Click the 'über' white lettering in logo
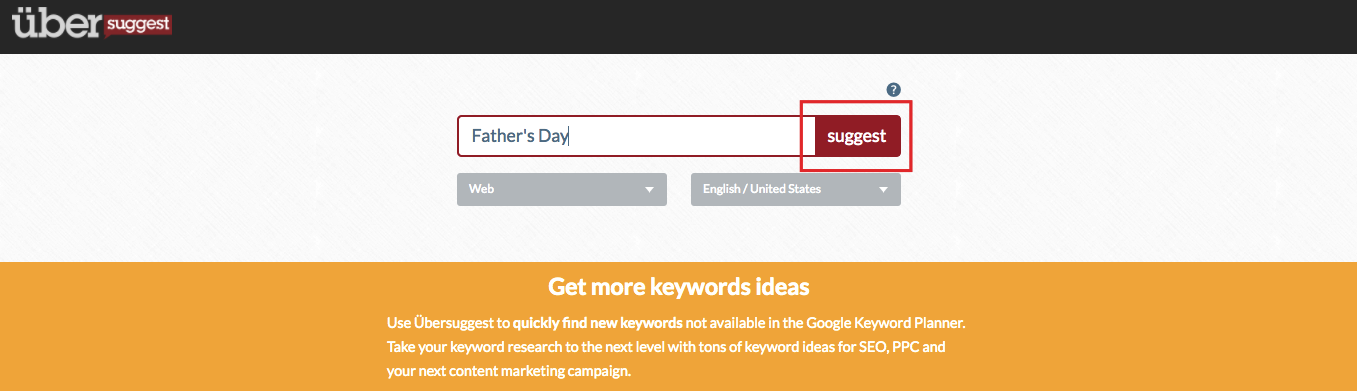Viewport: 1357px width, 391px height. (x=55, y=24)
